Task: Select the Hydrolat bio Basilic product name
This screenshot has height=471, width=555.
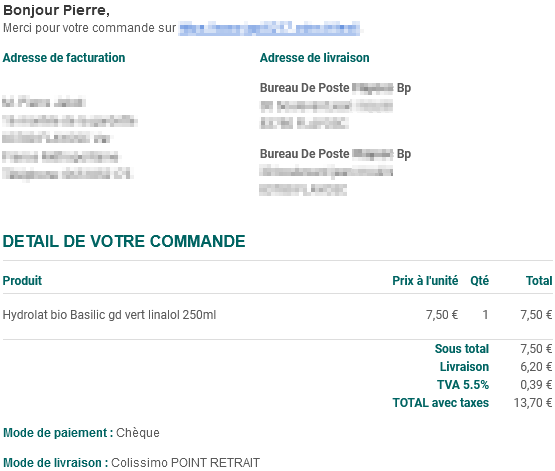Action: pos(109,315)
